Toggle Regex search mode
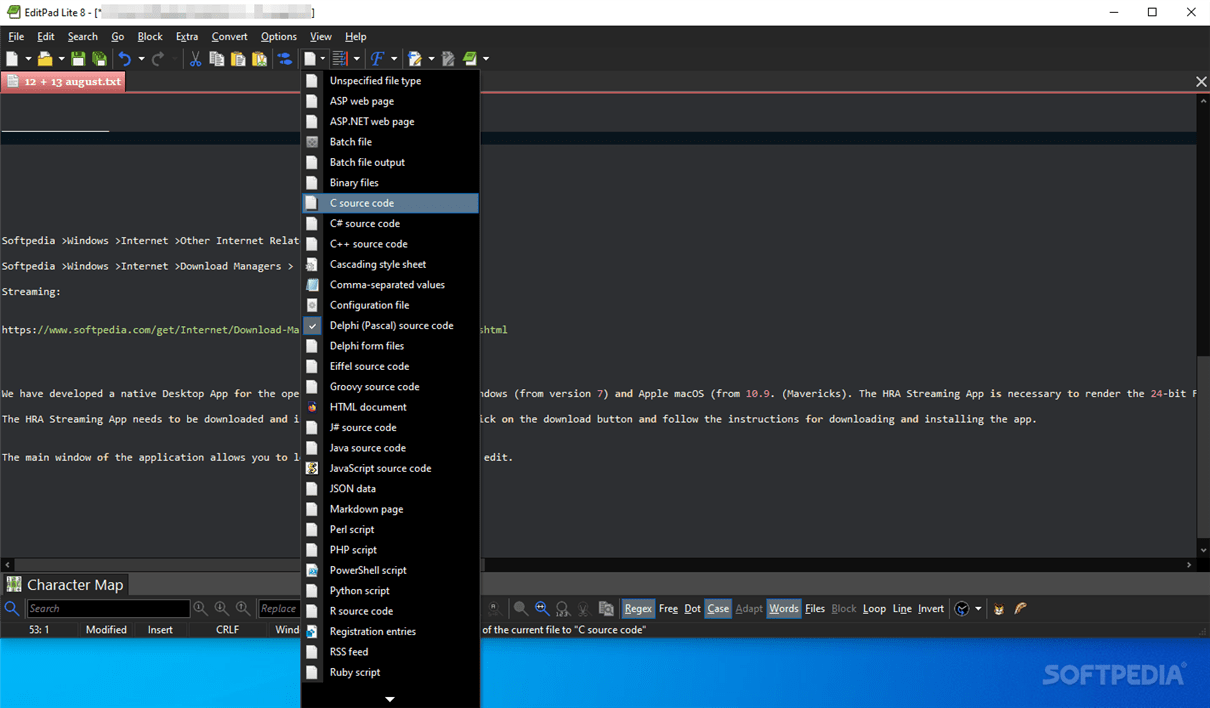 [x=638, y=608]
